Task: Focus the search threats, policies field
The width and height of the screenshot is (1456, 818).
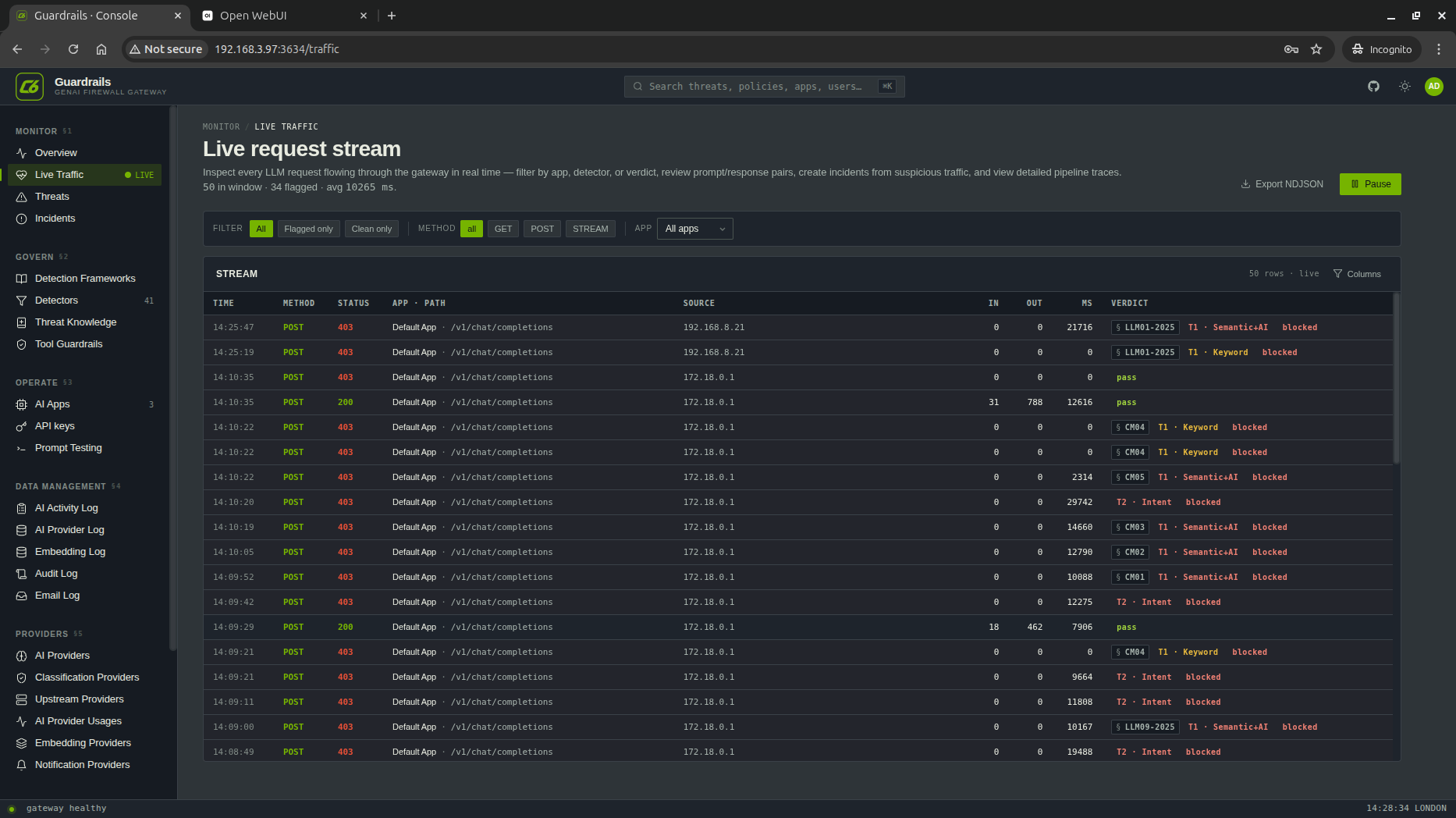Action: (x=764, y=87)
